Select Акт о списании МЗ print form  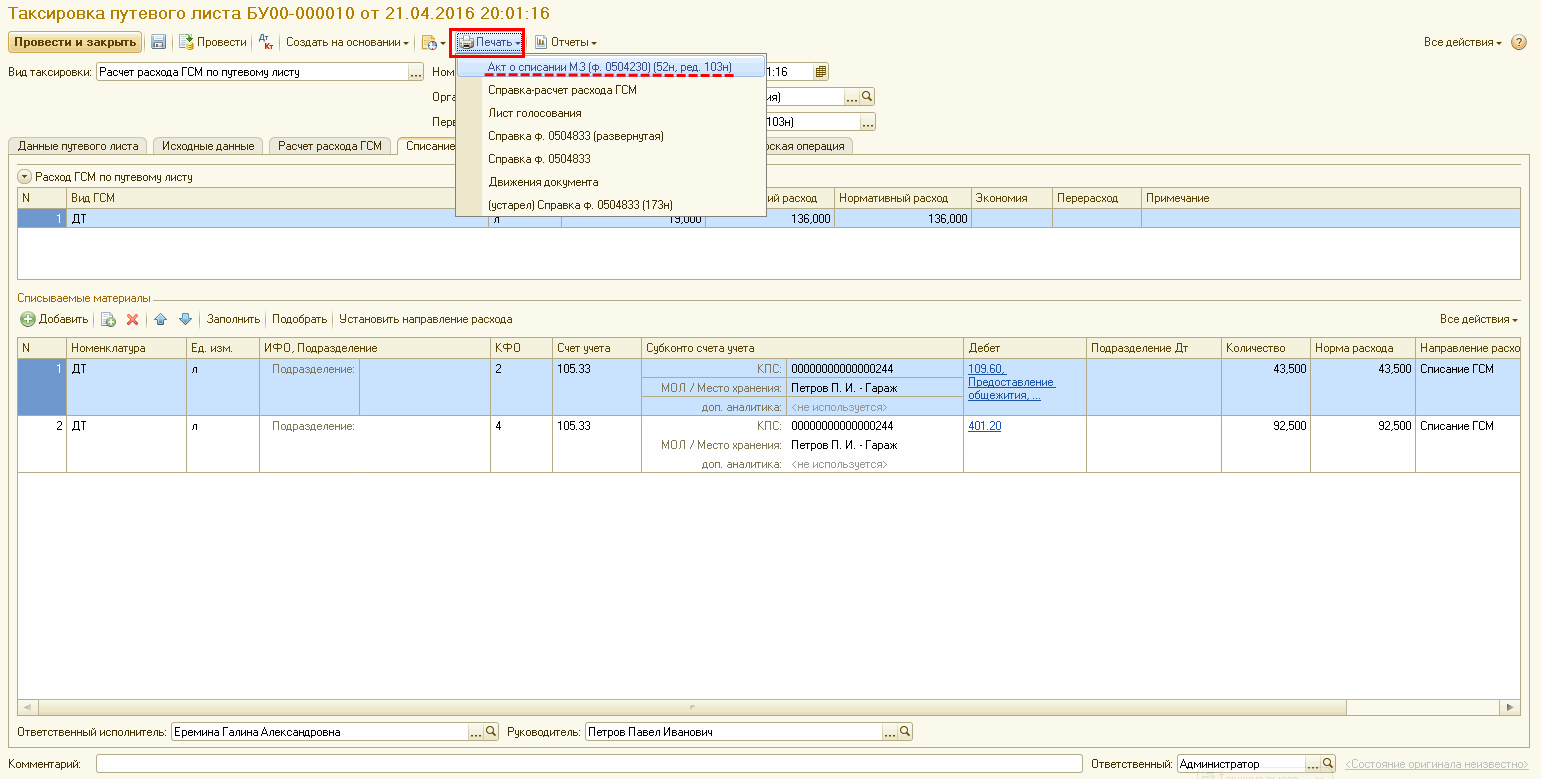(609, 67)
